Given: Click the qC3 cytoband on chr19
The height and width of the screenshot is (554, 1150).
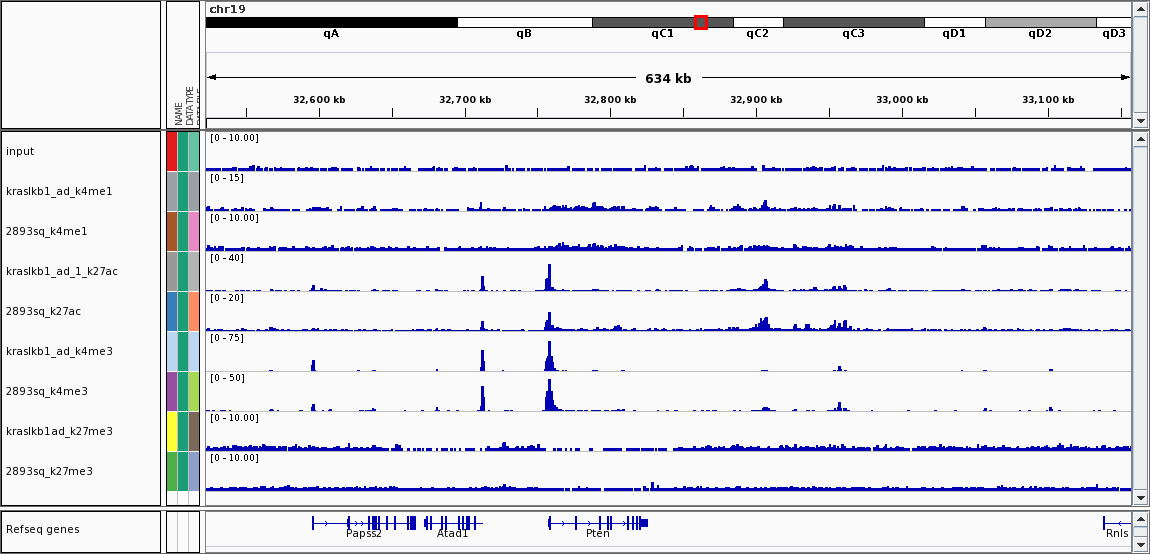Looking at the screenshot, I should [853, 22].
